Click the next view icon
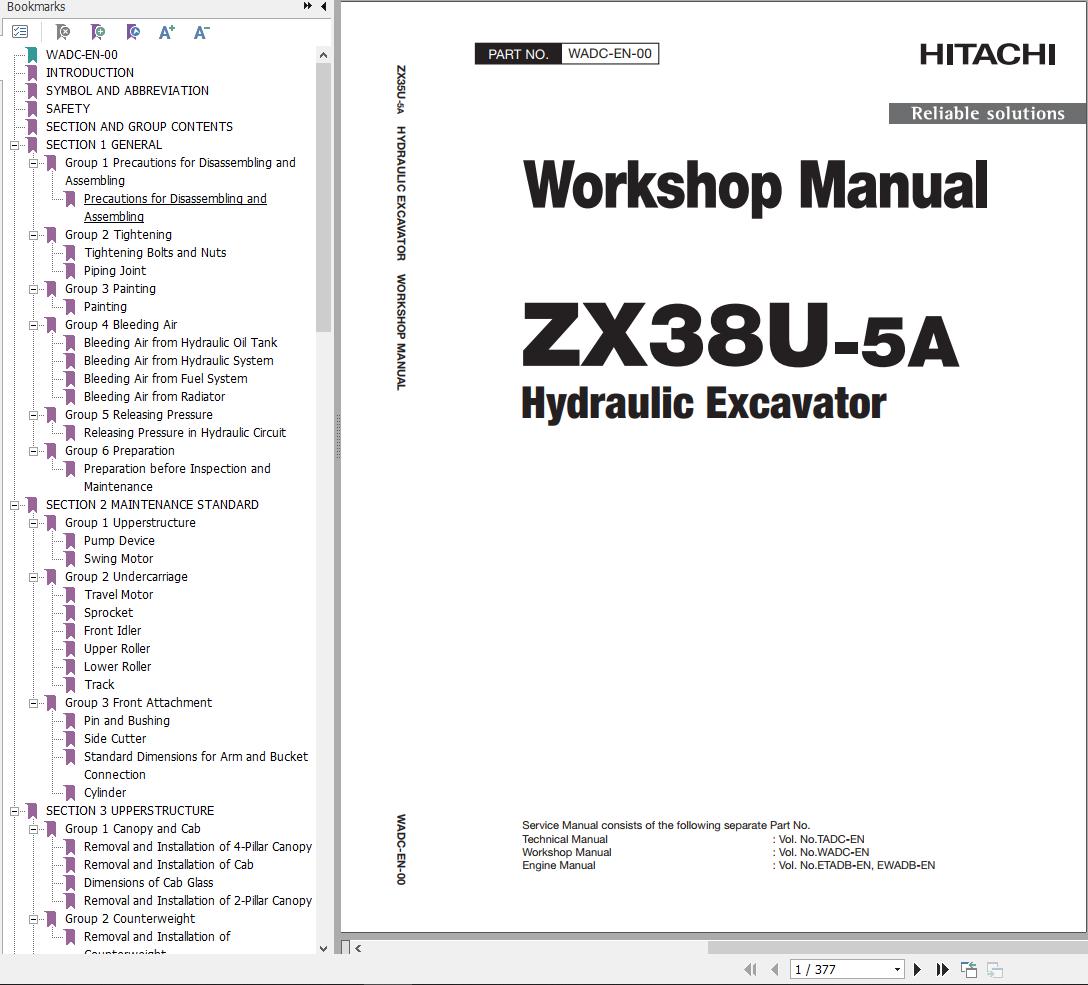This screenshot has height=985, width=1088. tap(994, 969)
